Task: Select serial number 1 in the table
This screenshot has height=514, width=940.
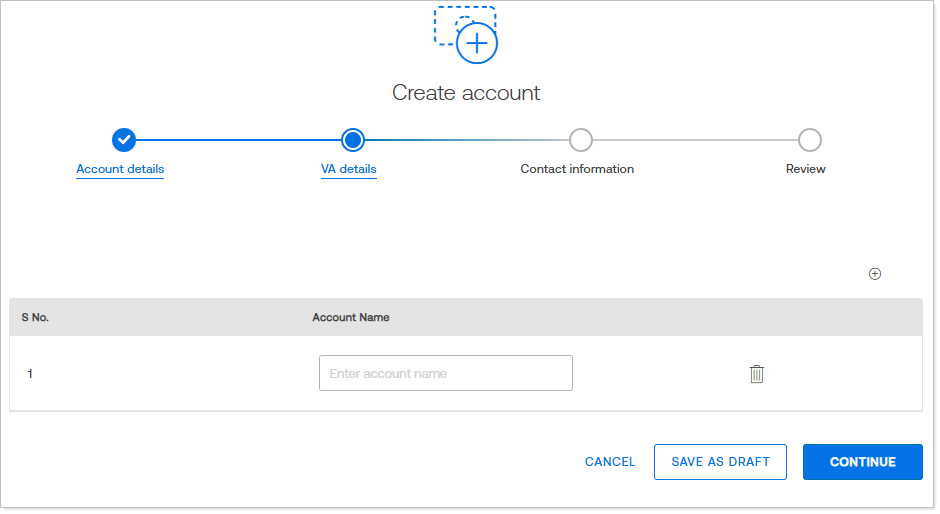Action: pos(30,374)
